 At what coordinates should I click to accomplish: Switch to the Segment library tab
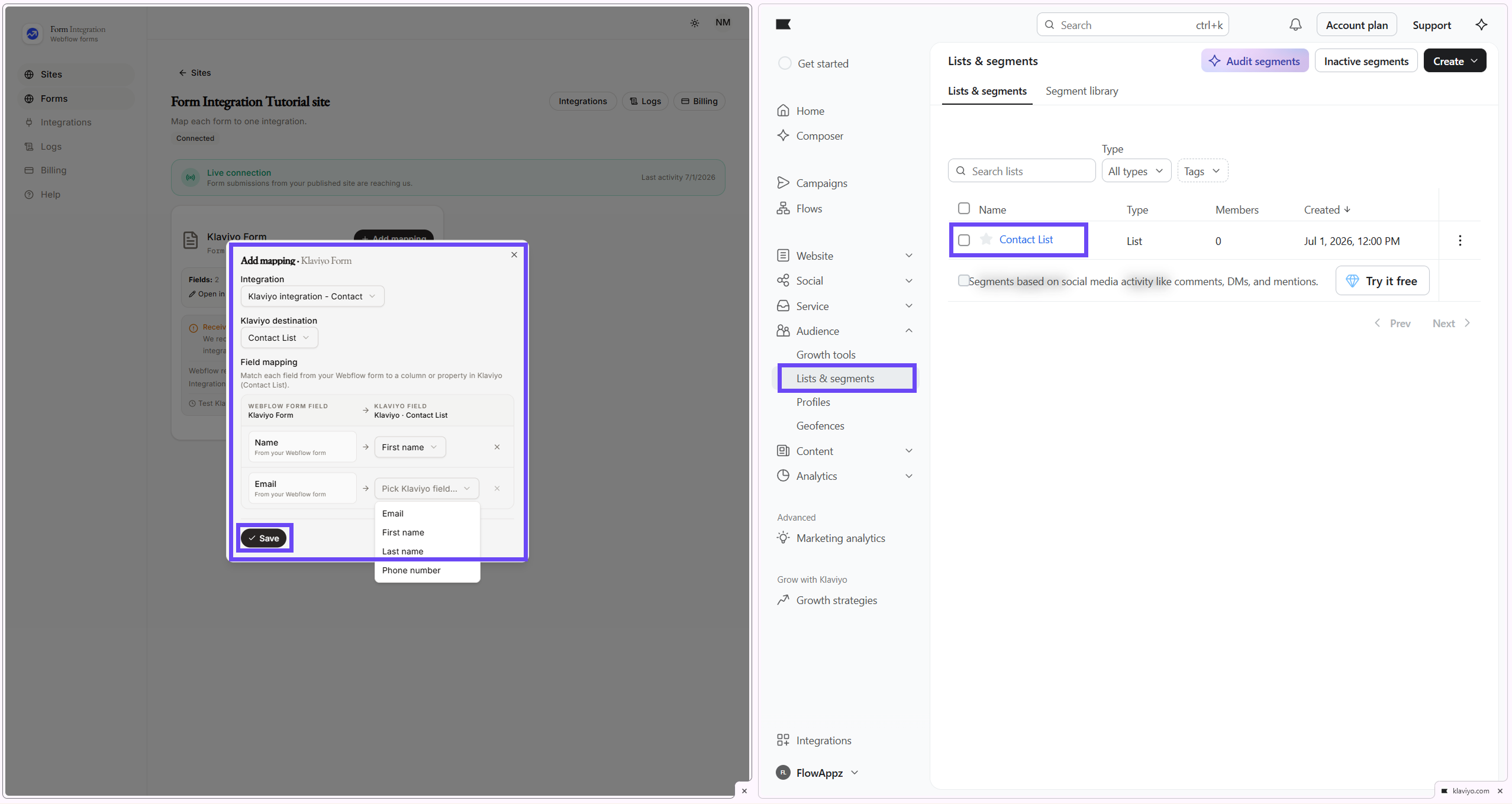1082,91
